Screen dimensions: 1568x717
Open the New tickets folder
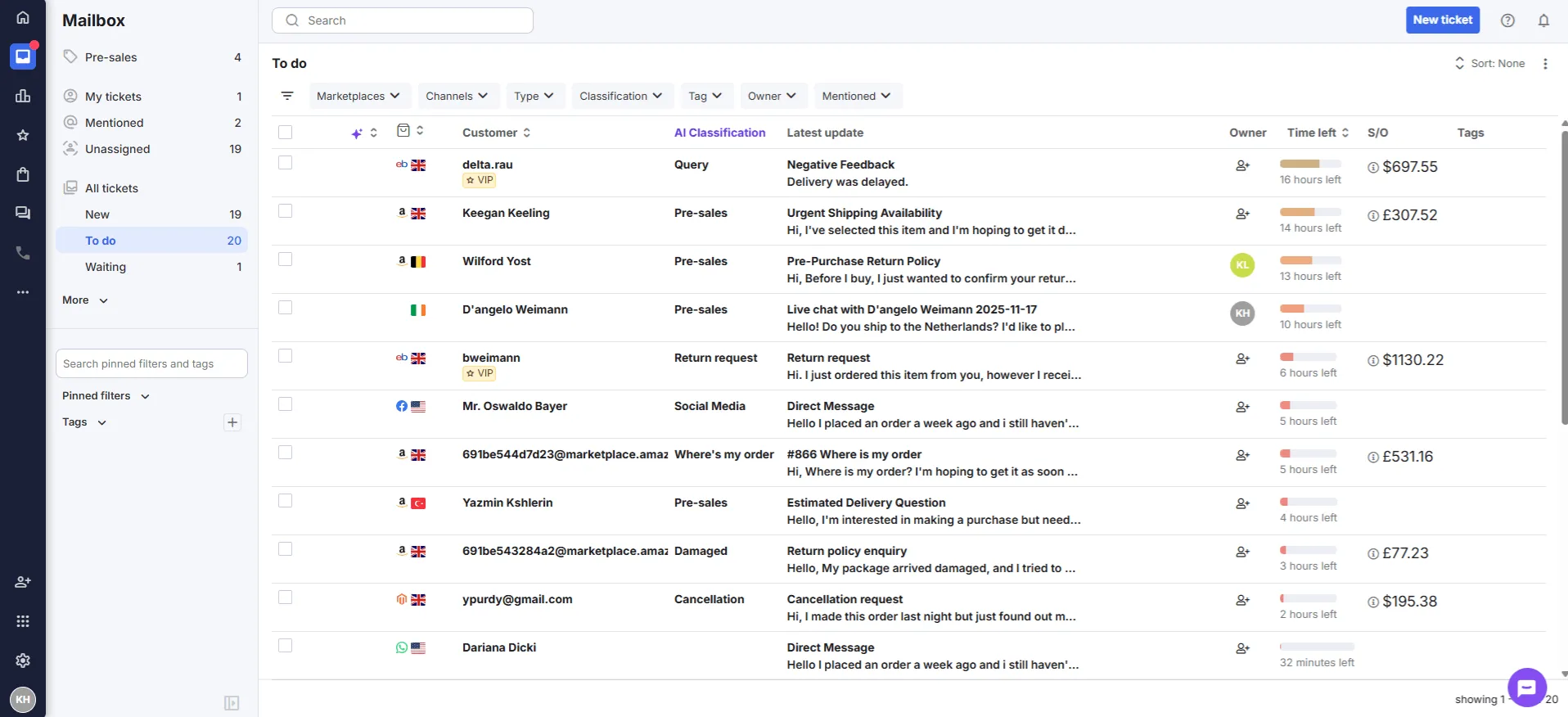tap(152, 214)
